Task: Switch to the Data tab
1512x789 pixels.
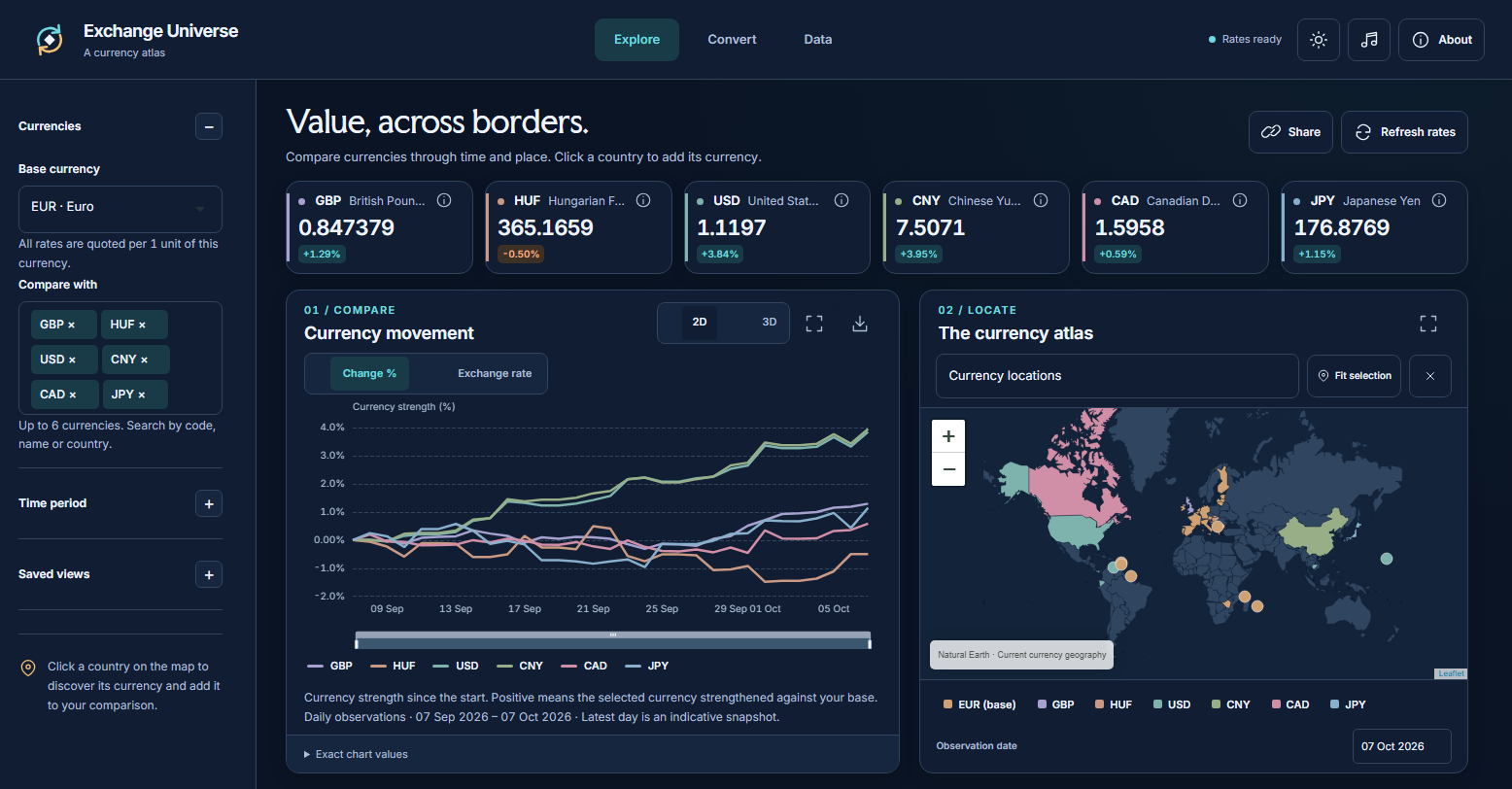Action: (x=817, y=40)
